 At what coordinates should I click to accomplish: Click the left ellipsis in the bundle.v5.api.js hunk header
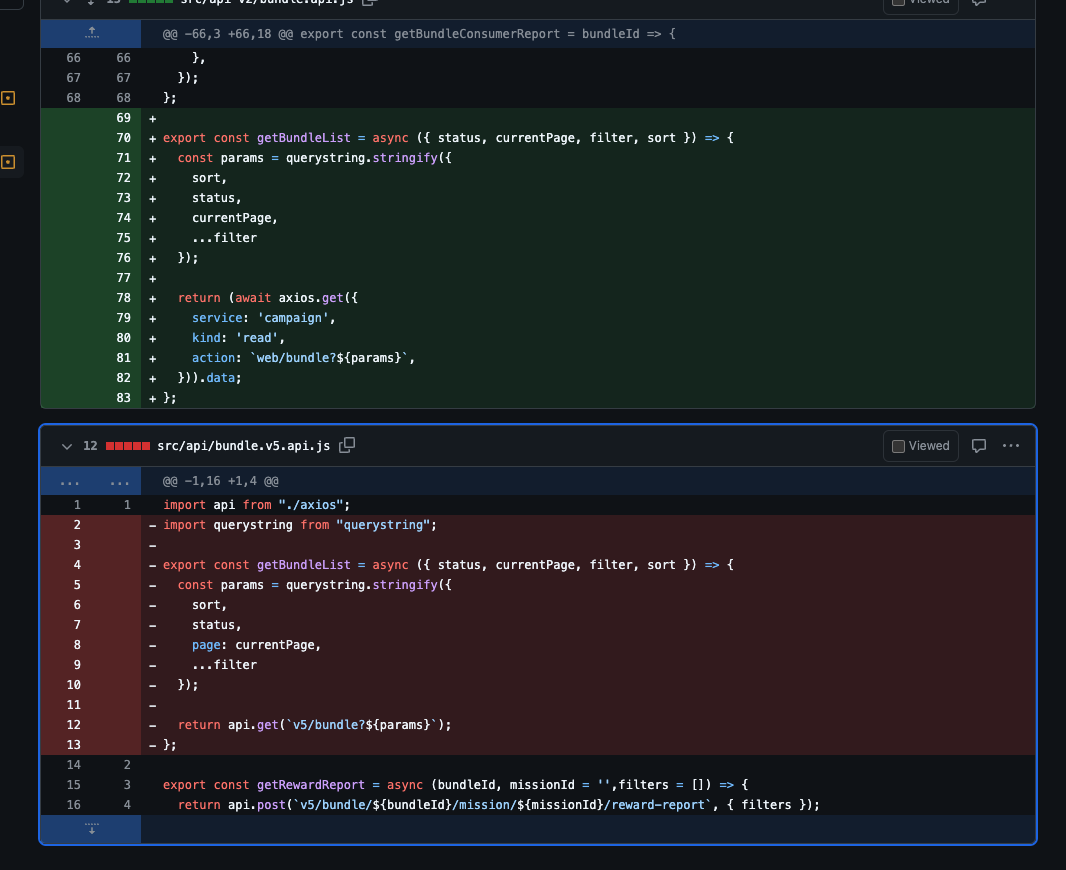point(70,482)
